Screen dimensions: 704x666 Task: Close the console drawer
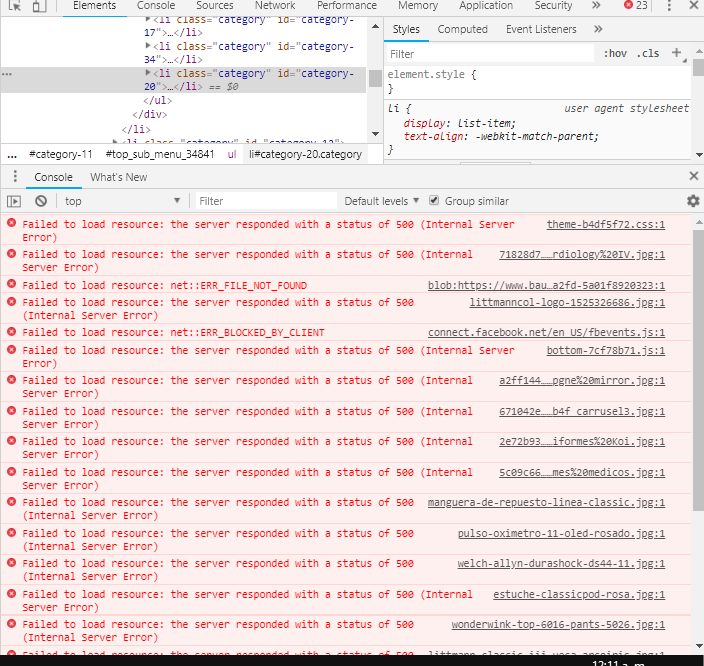[x=694, y=176]
